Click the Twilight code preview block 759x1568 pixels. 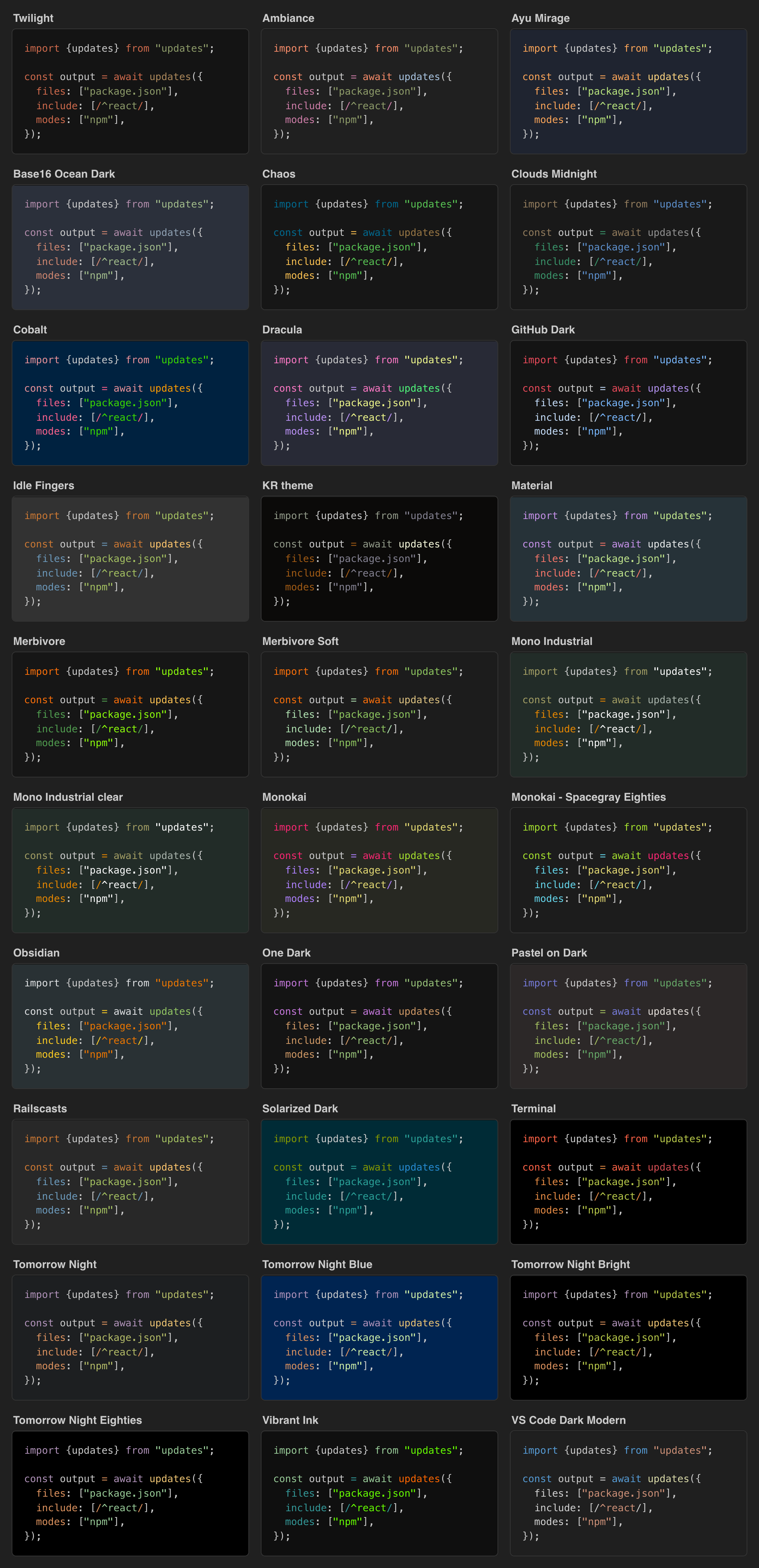(130, 91)
